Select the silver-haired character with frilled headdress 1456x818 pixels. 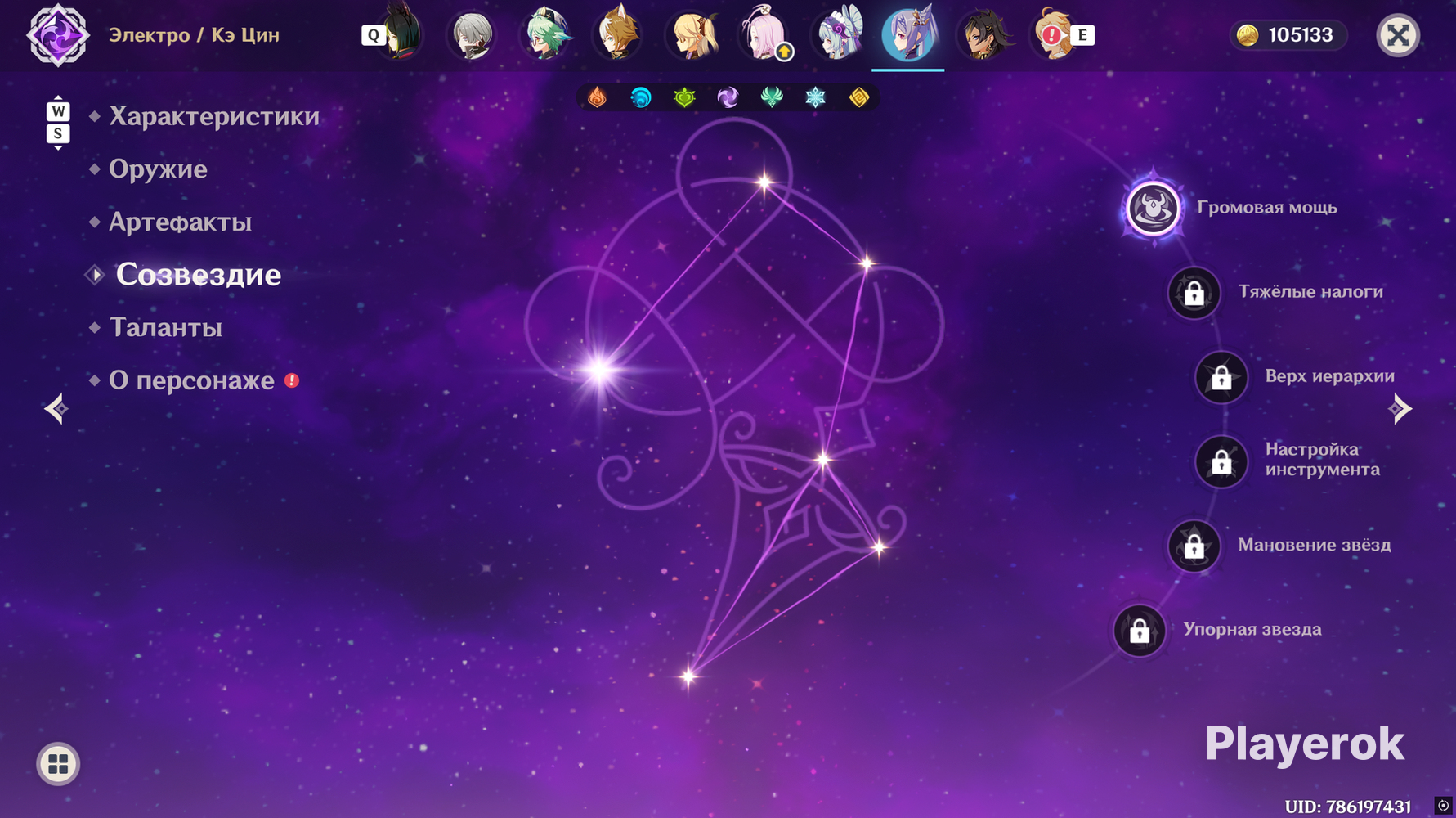point(836,34)
